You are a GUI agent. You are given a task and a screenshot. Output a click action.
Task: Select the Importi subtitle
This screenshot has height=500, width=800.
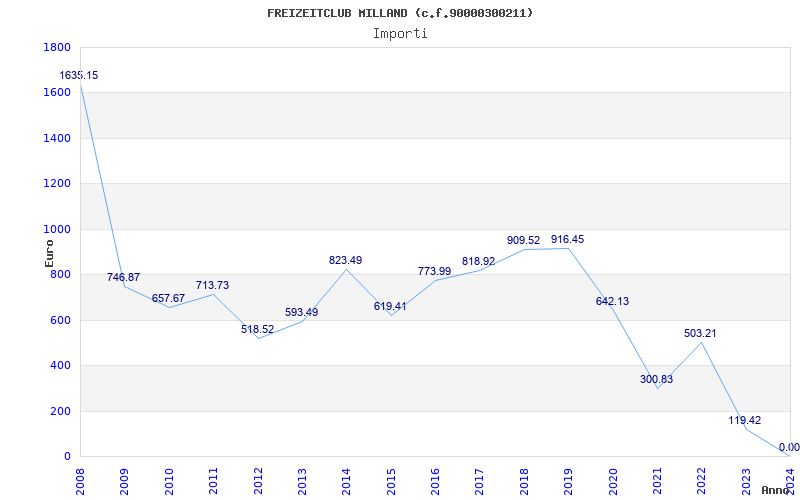tap(400, 34)
